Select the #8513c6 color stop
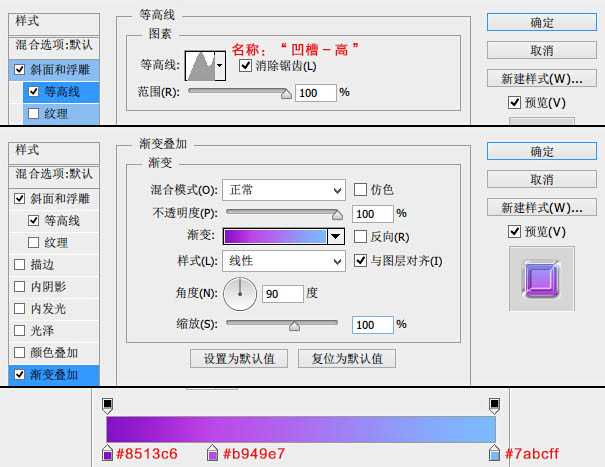This screenshot has width=605, height=467. click(107, 453)
